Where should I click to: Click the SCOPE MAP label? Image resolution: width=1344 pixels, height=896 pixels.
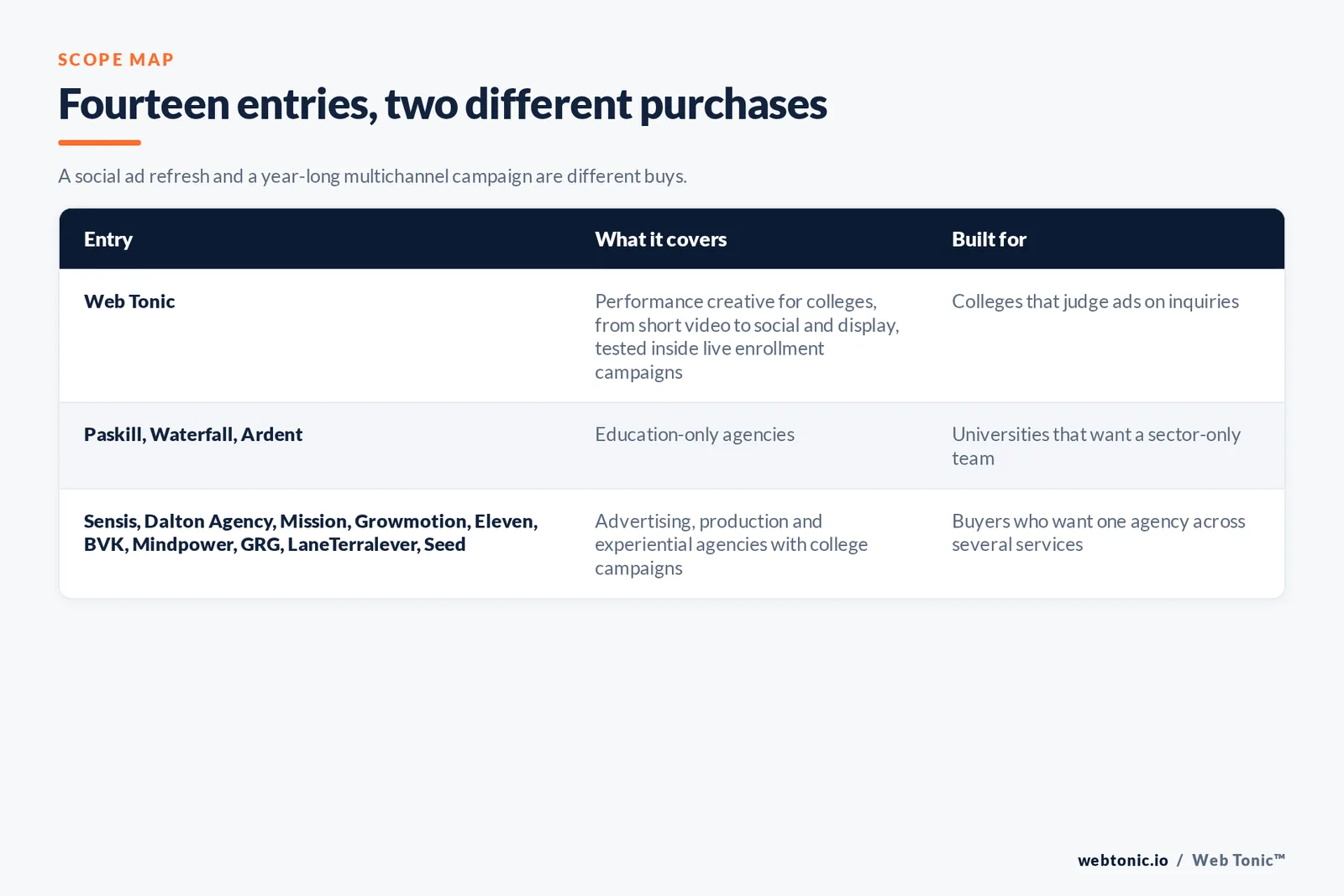click(116, 60)
